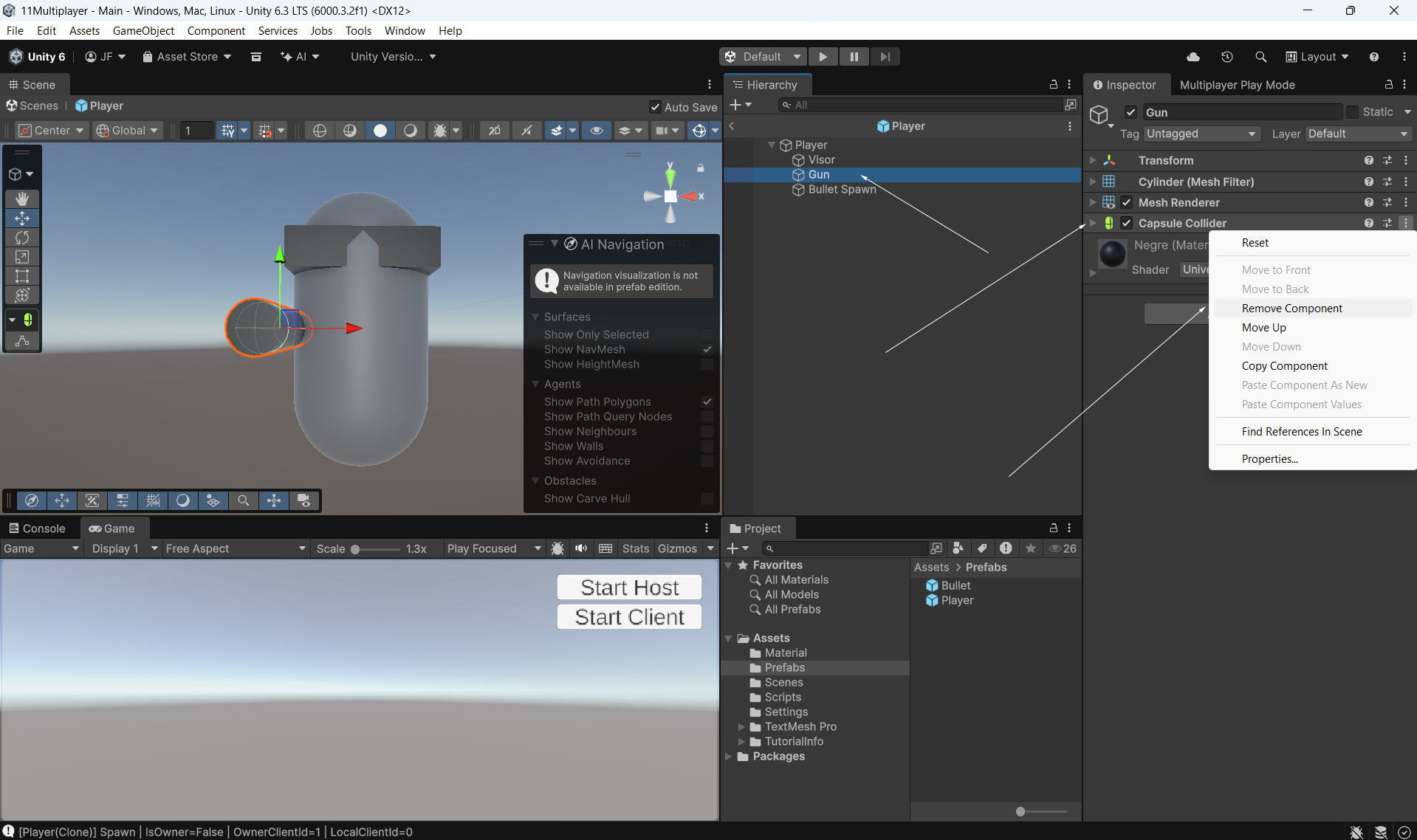Adjust the Game view Scale slider
The width and height of the screenshot is (1417, 840).
pos(356,549)
